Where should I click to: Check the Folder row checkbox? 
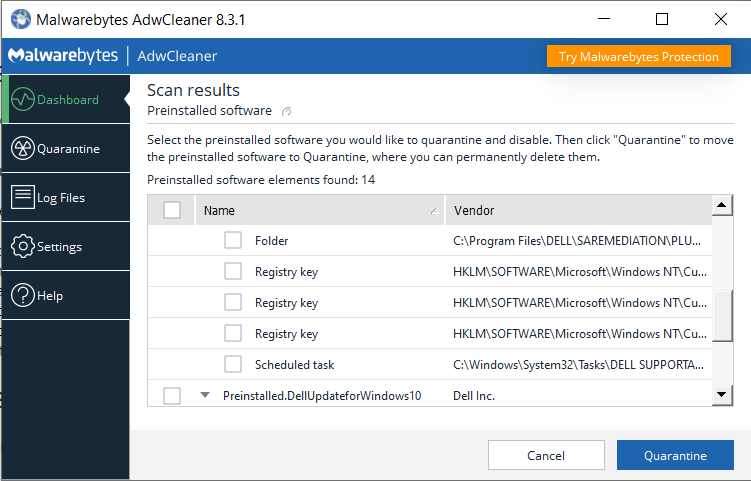point(233,240)
